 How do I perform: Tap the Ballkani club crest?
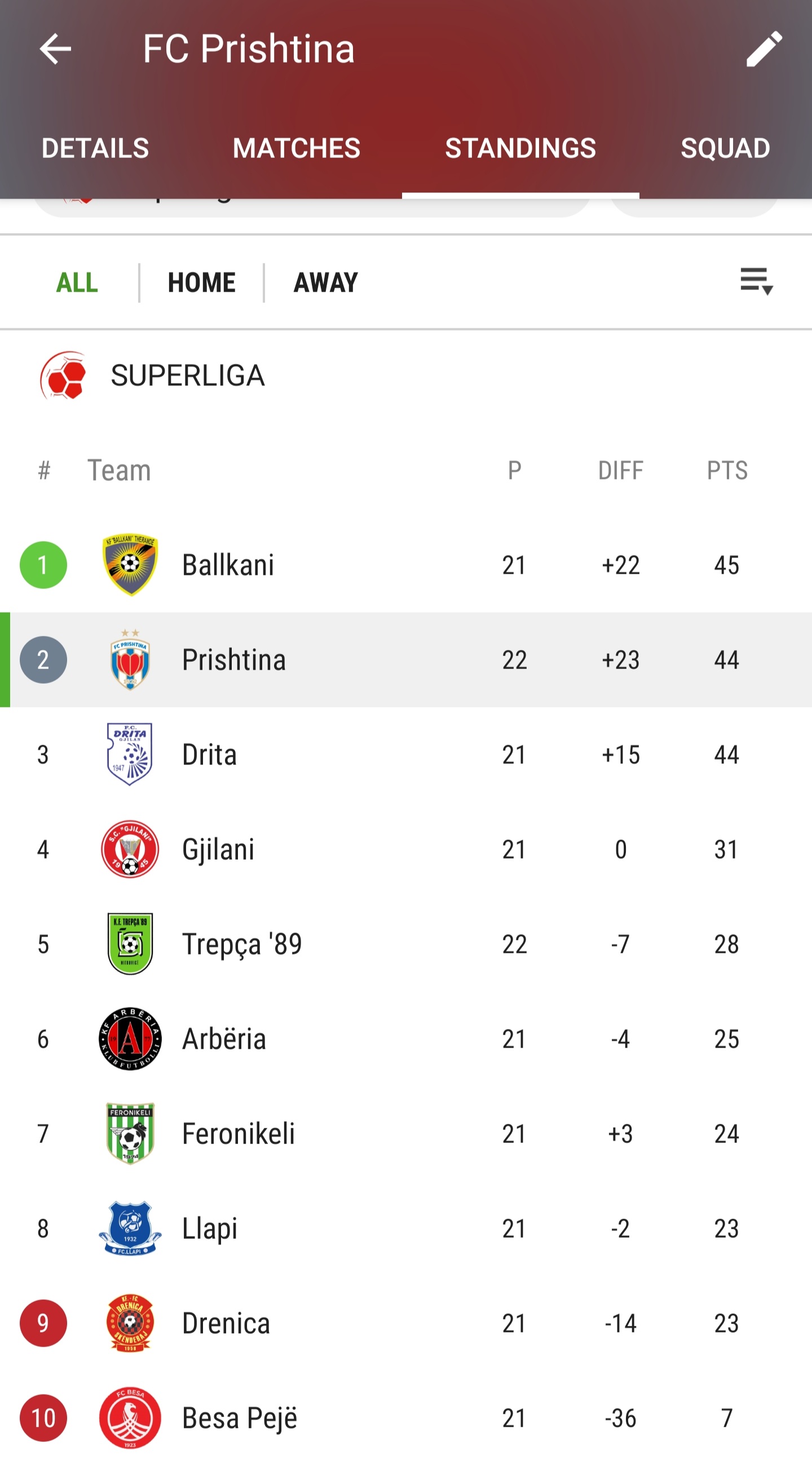[x=130, y=565]
